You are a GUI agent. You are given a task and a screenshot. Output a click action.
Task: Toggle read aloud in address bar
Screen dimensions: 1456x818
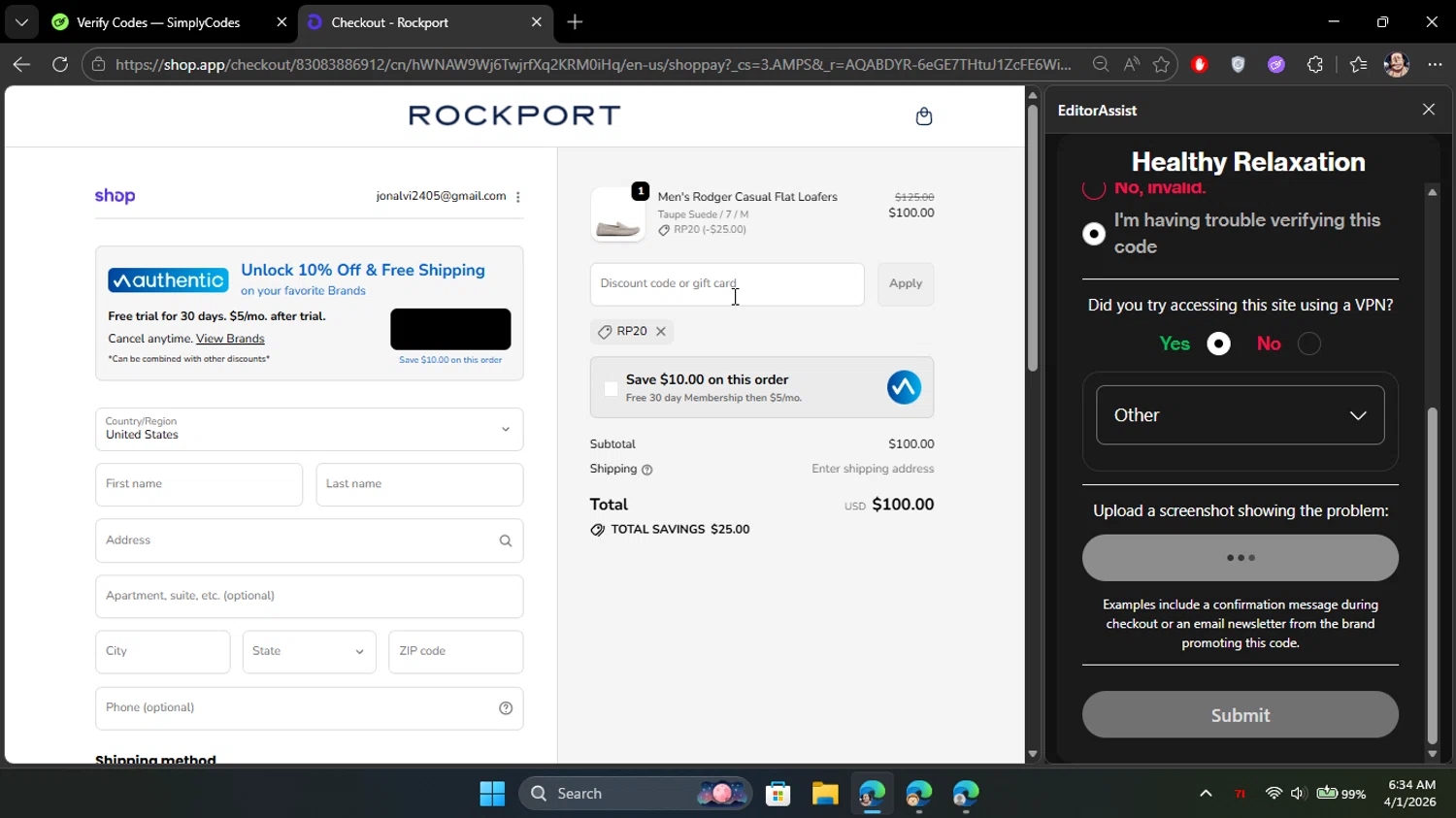pyautogui.click(x=1132, y=64)
